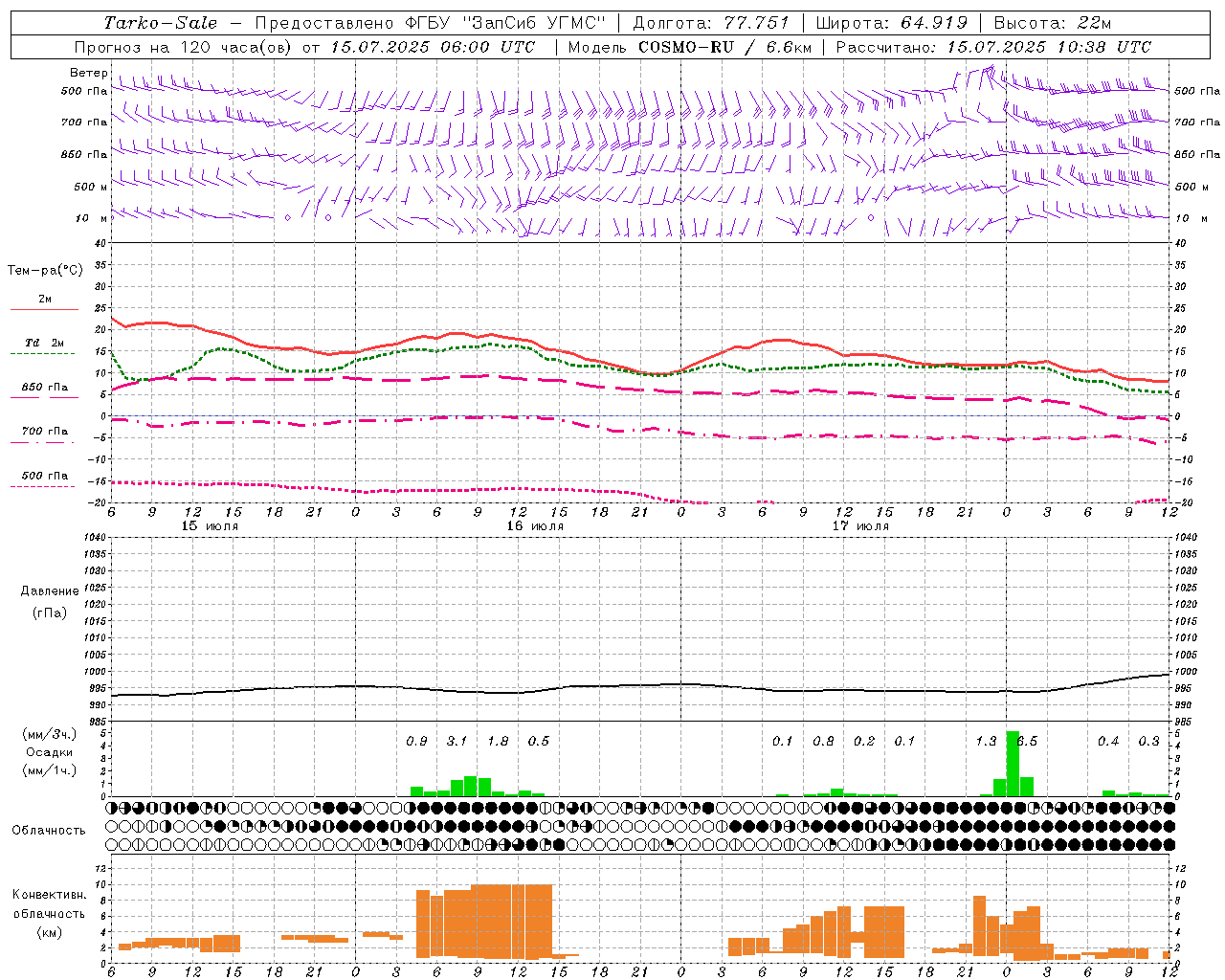Click the Высота: 22м value
The image size is (1225, 980).
coord(1053,23)
